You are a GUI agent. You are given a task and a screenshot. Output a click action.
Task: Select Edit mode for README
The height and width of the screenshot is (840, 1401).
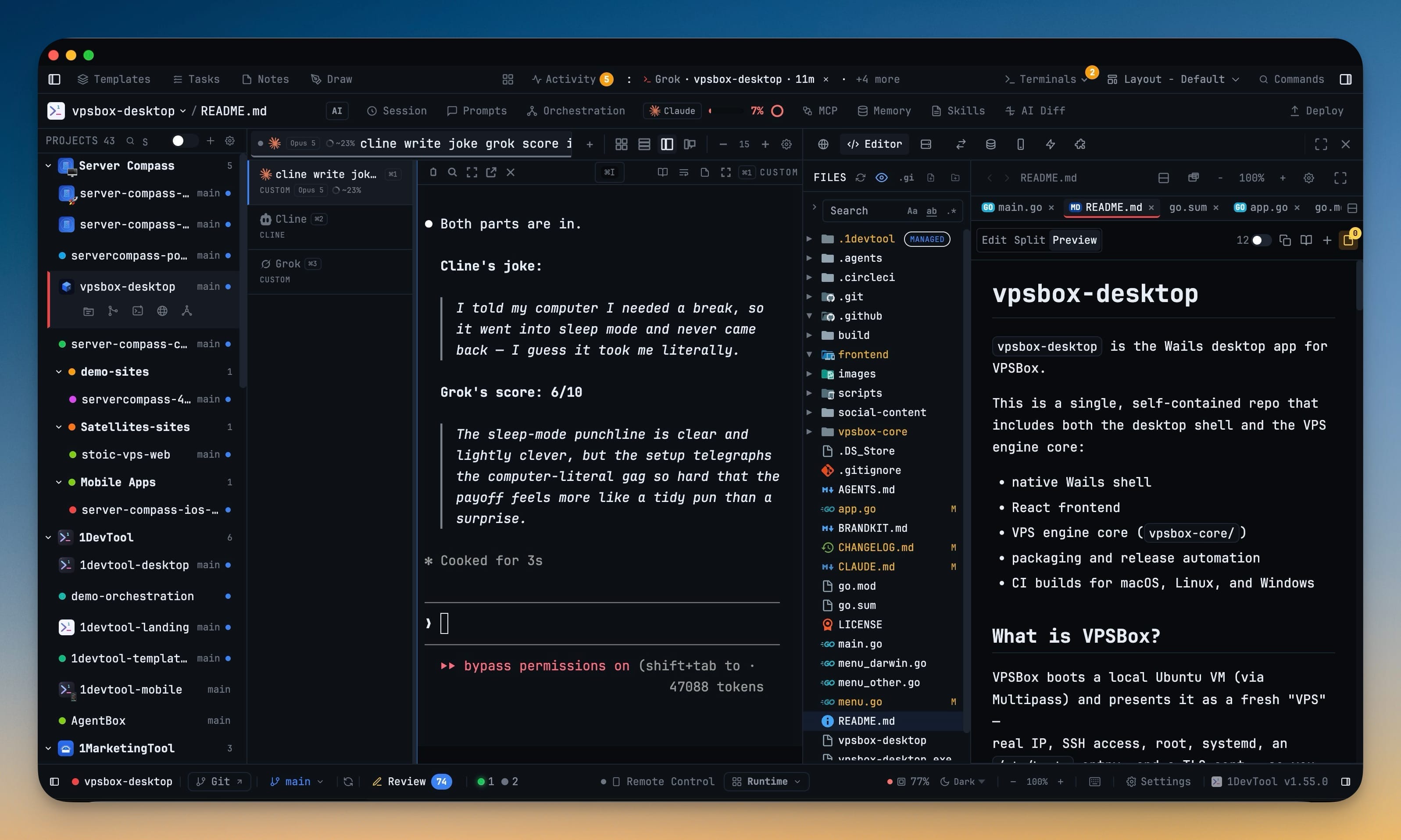tap(994, 240)
